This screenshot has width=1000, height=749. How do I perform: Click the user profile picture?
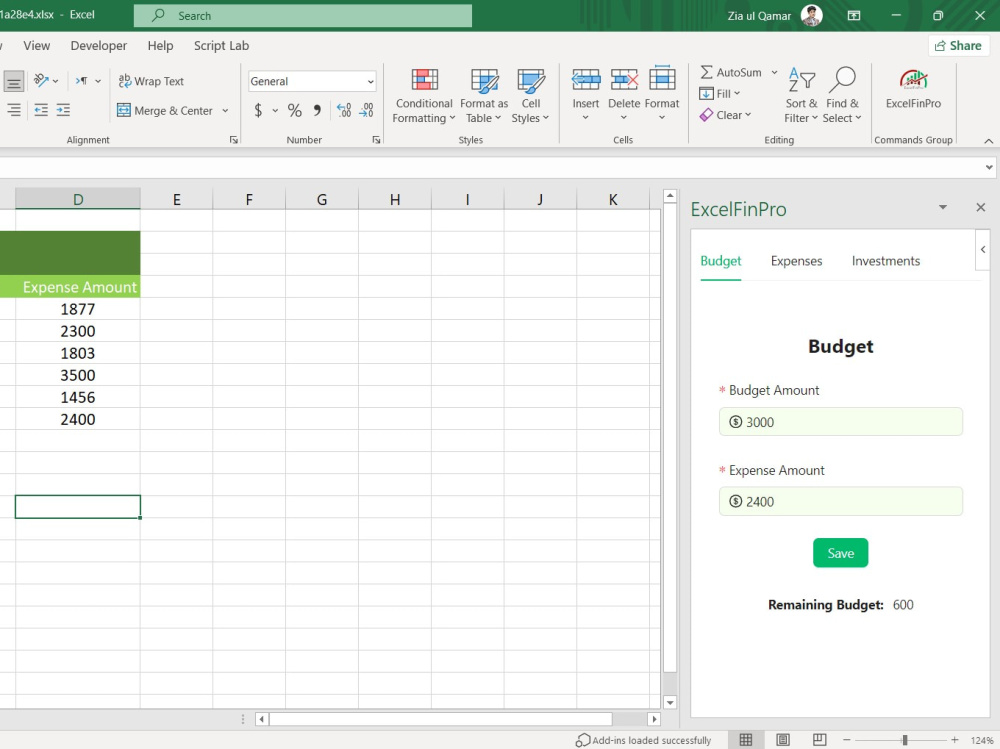pyautogui.click(x=811, y=15)
